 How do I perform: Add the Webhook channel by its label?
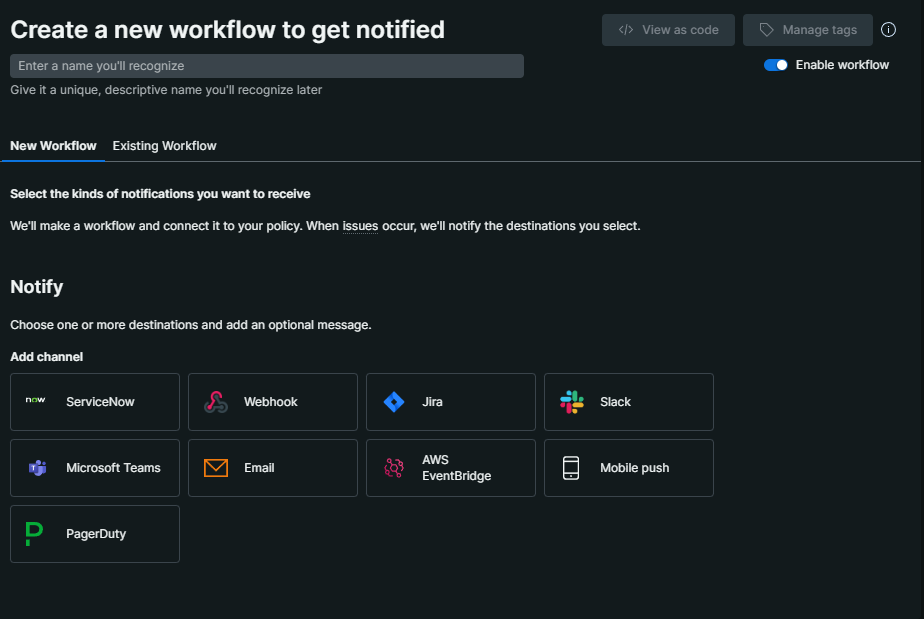tap(271, 402)
